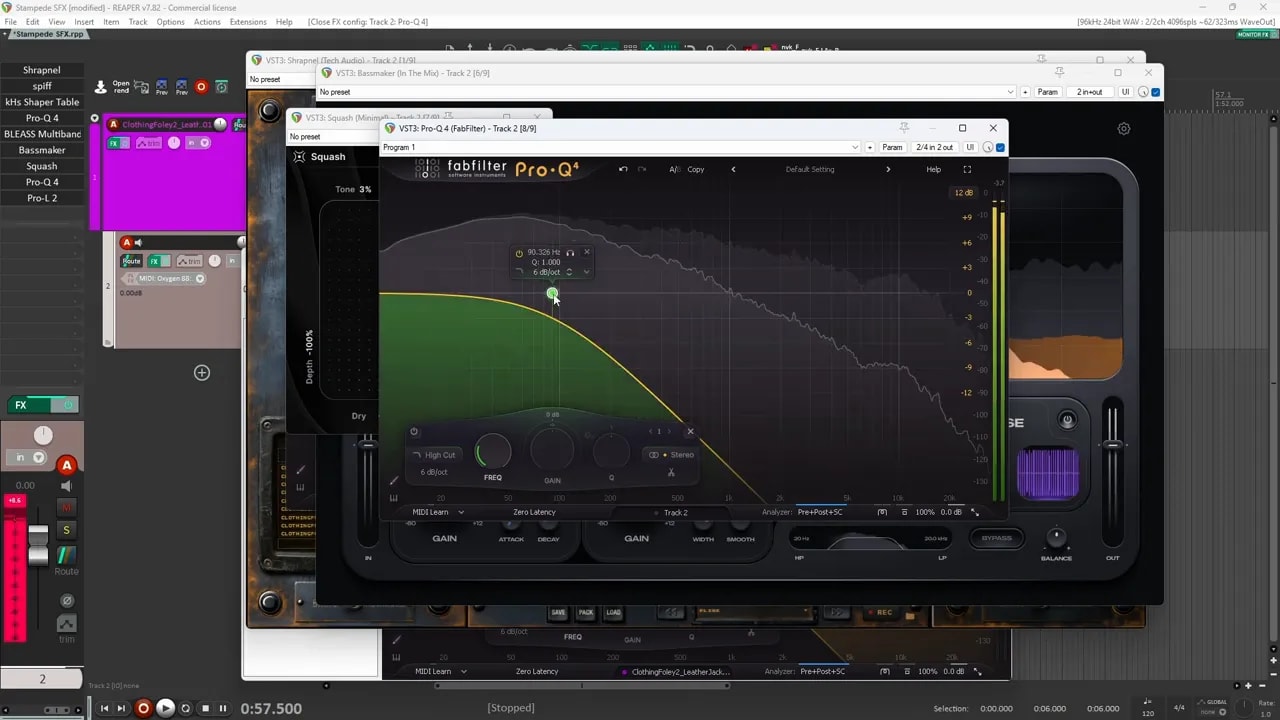Toggle A/B state in Pro-Q 4
The height and width of the screenshot is (720, 1280).
[x=675, y=169]
